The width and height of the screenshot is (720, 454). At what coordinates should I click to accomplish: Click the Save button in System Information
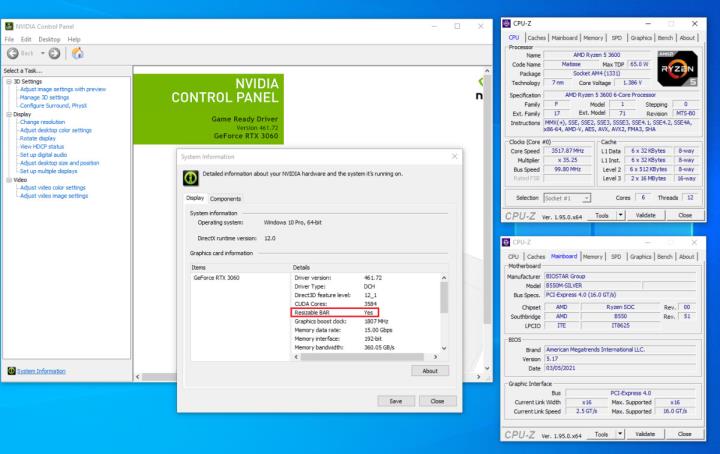pos(396,401)
